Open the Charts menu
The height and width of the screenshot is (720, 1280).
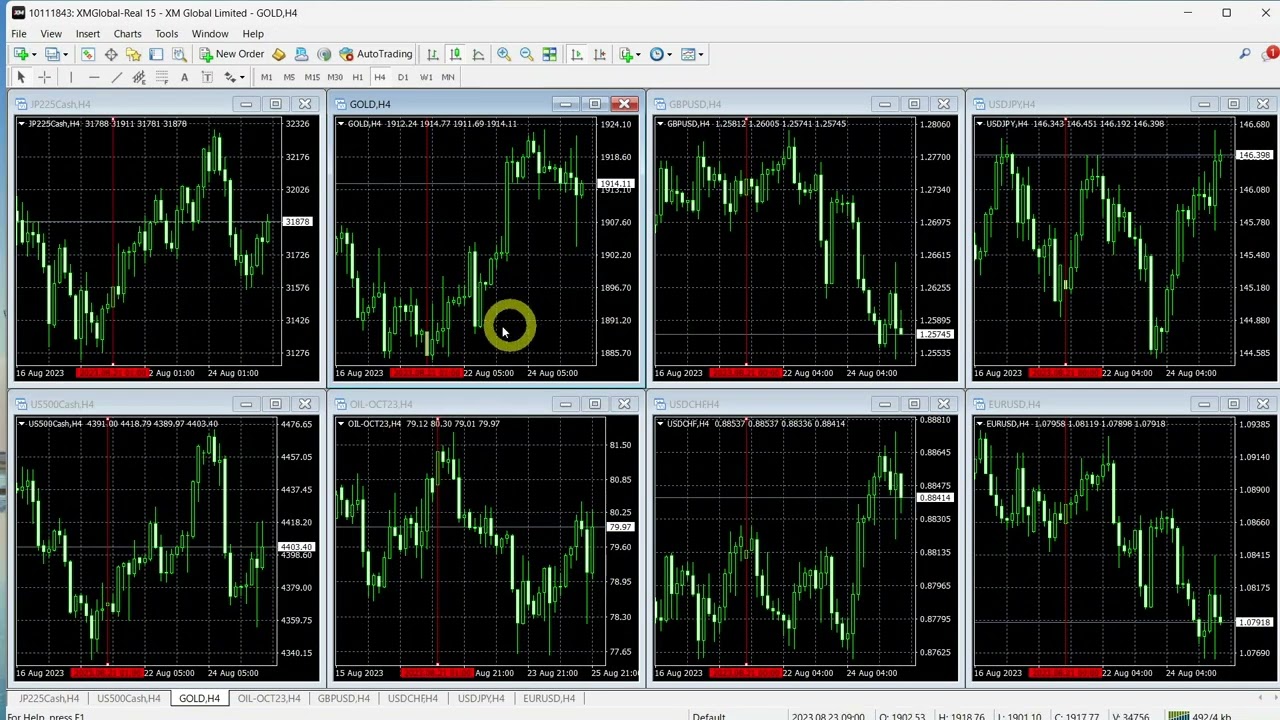pos(127,34)
